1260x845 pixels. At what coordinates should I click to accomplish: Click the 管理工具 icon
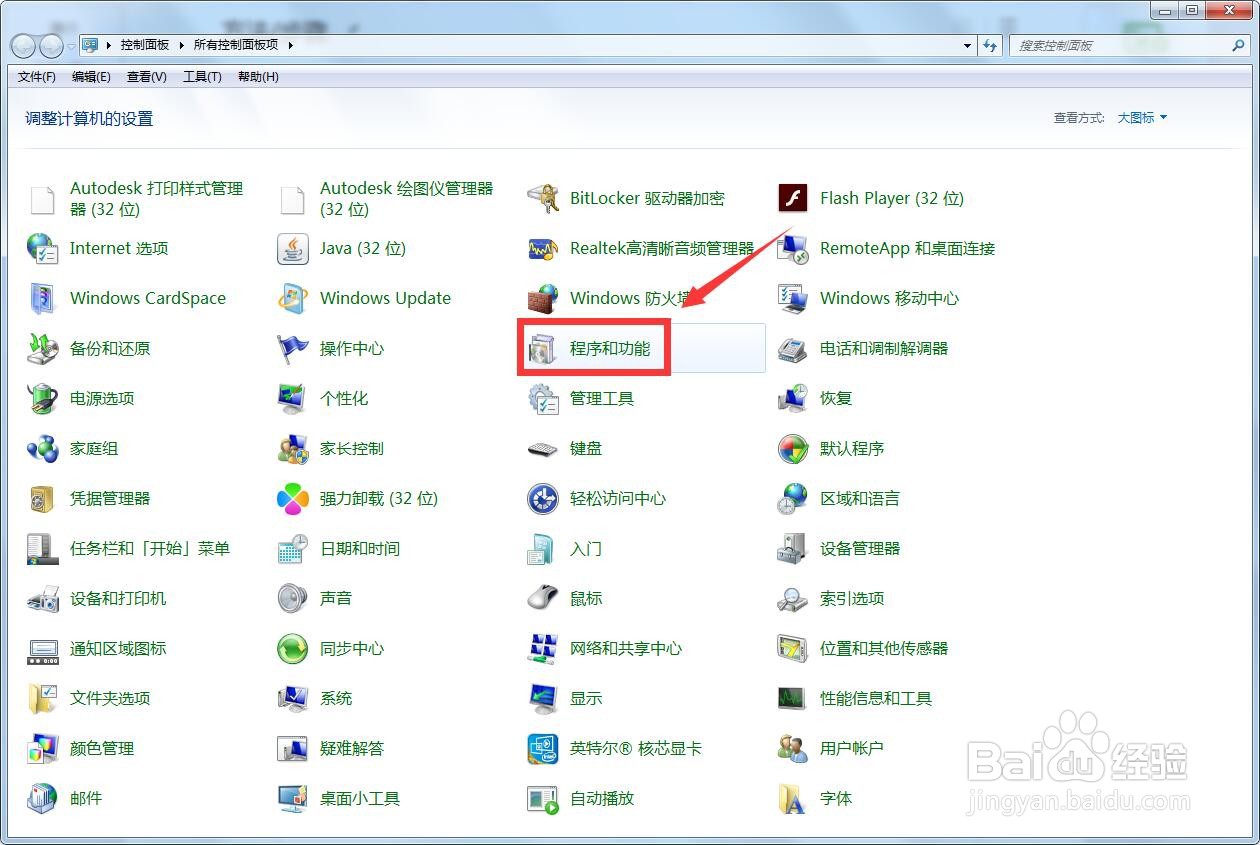[543, 398]
